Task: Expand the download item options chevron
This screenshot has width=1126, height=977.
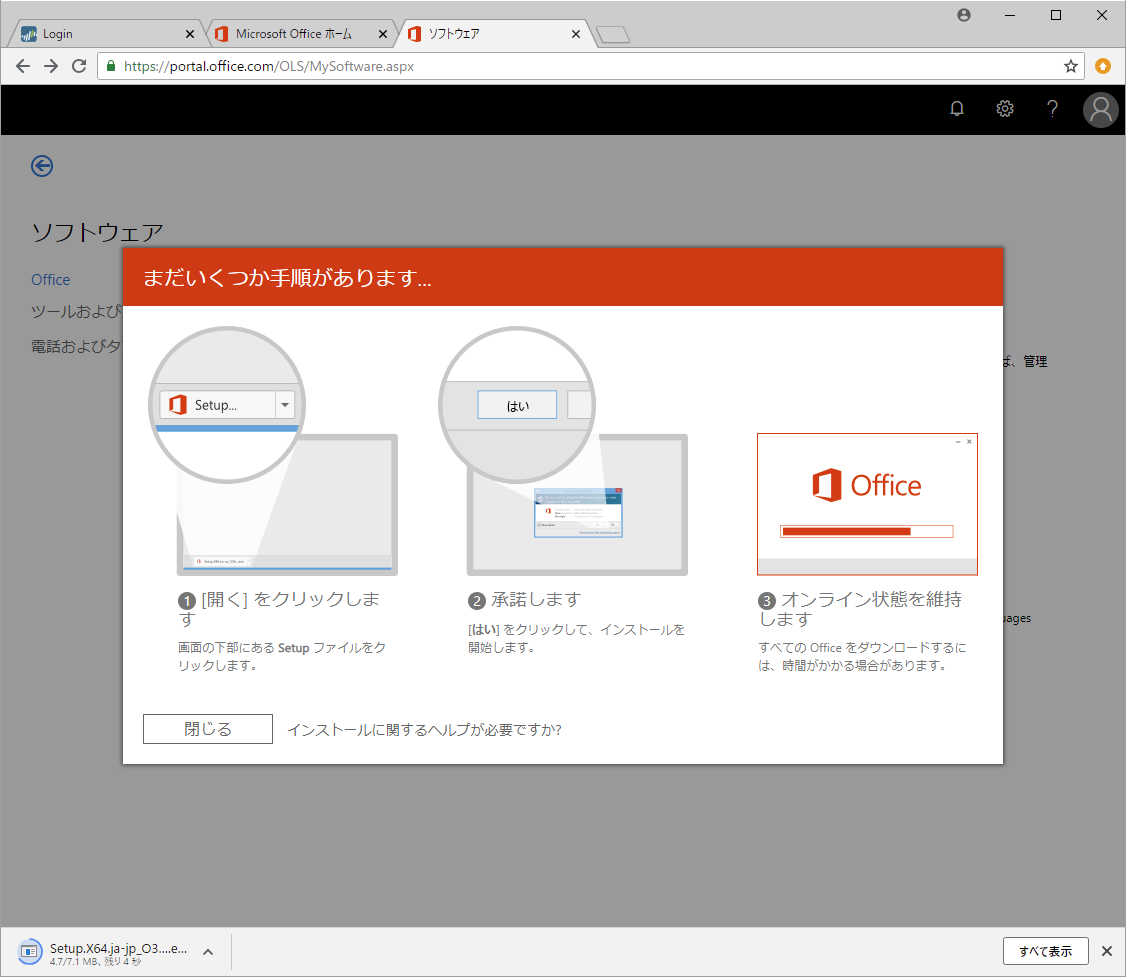Action: [208, 952]
